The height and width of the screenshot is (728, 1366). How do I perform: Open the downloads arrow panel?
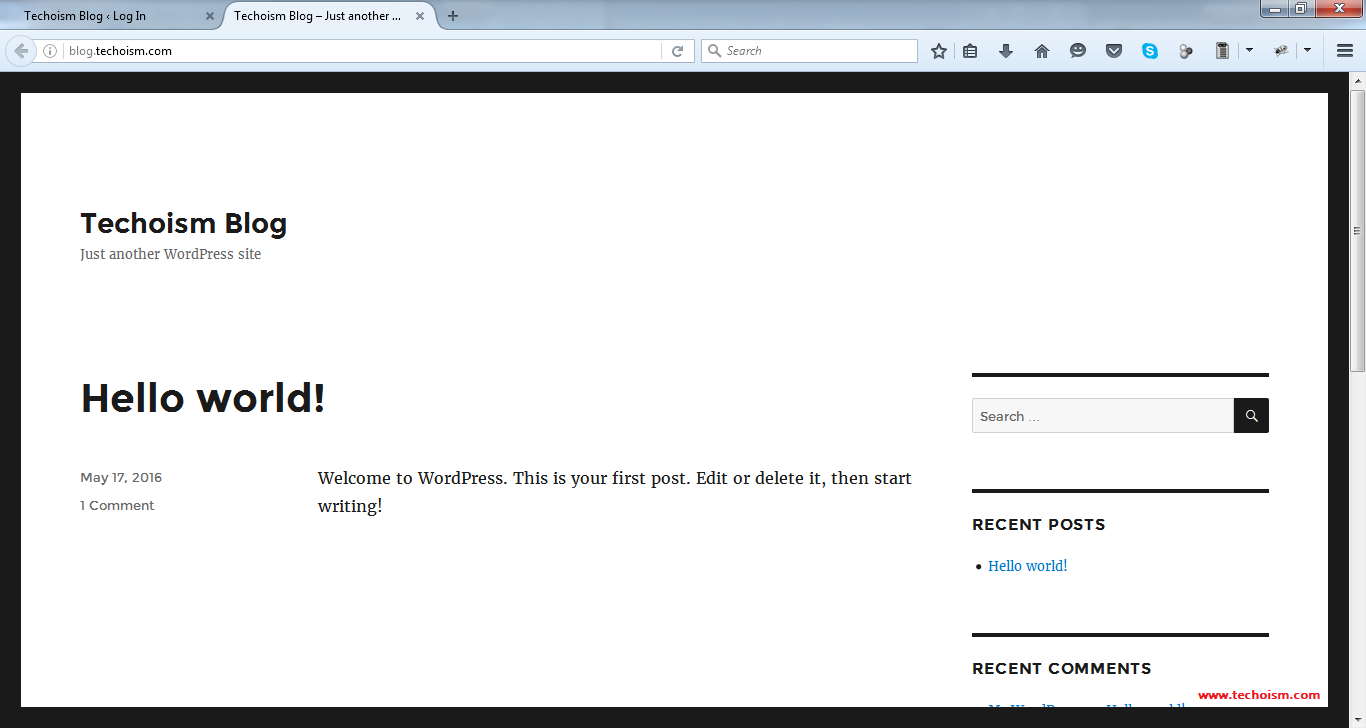click(x=1006, y=51)
